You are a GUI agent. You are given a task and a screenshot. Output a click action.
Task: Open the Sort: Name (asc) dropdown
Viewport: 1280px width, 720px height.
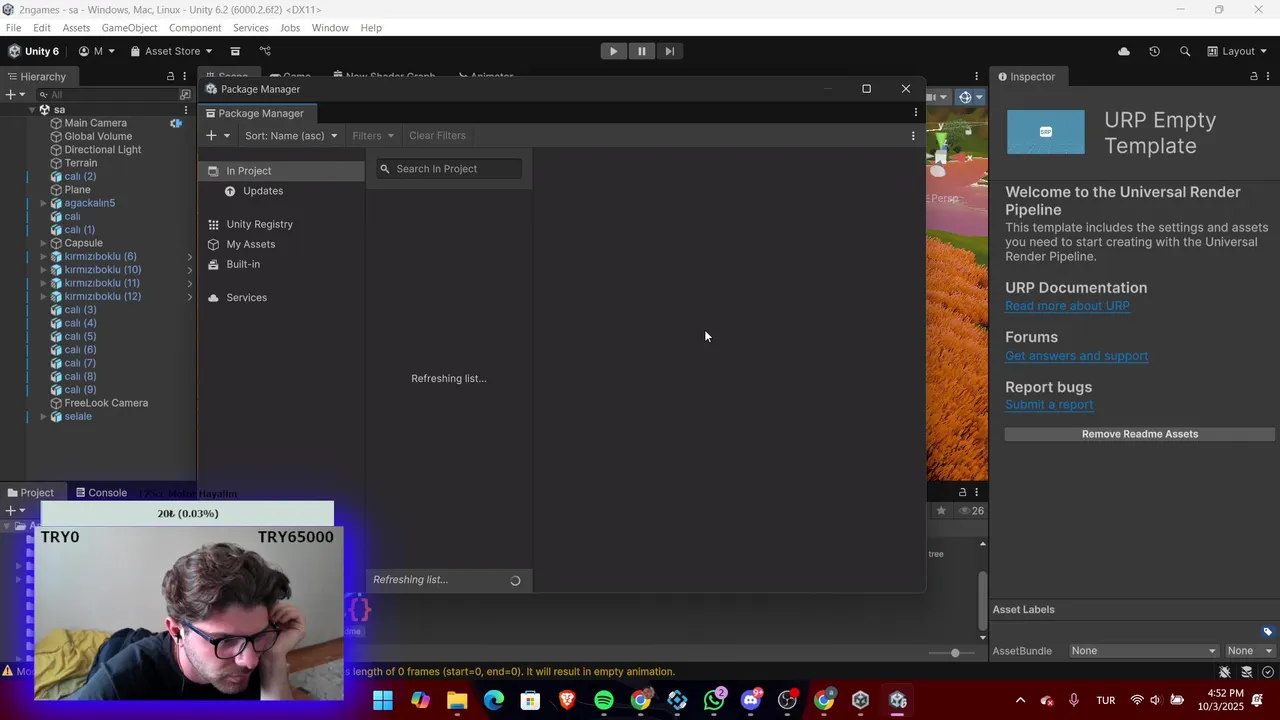point(291,136)
